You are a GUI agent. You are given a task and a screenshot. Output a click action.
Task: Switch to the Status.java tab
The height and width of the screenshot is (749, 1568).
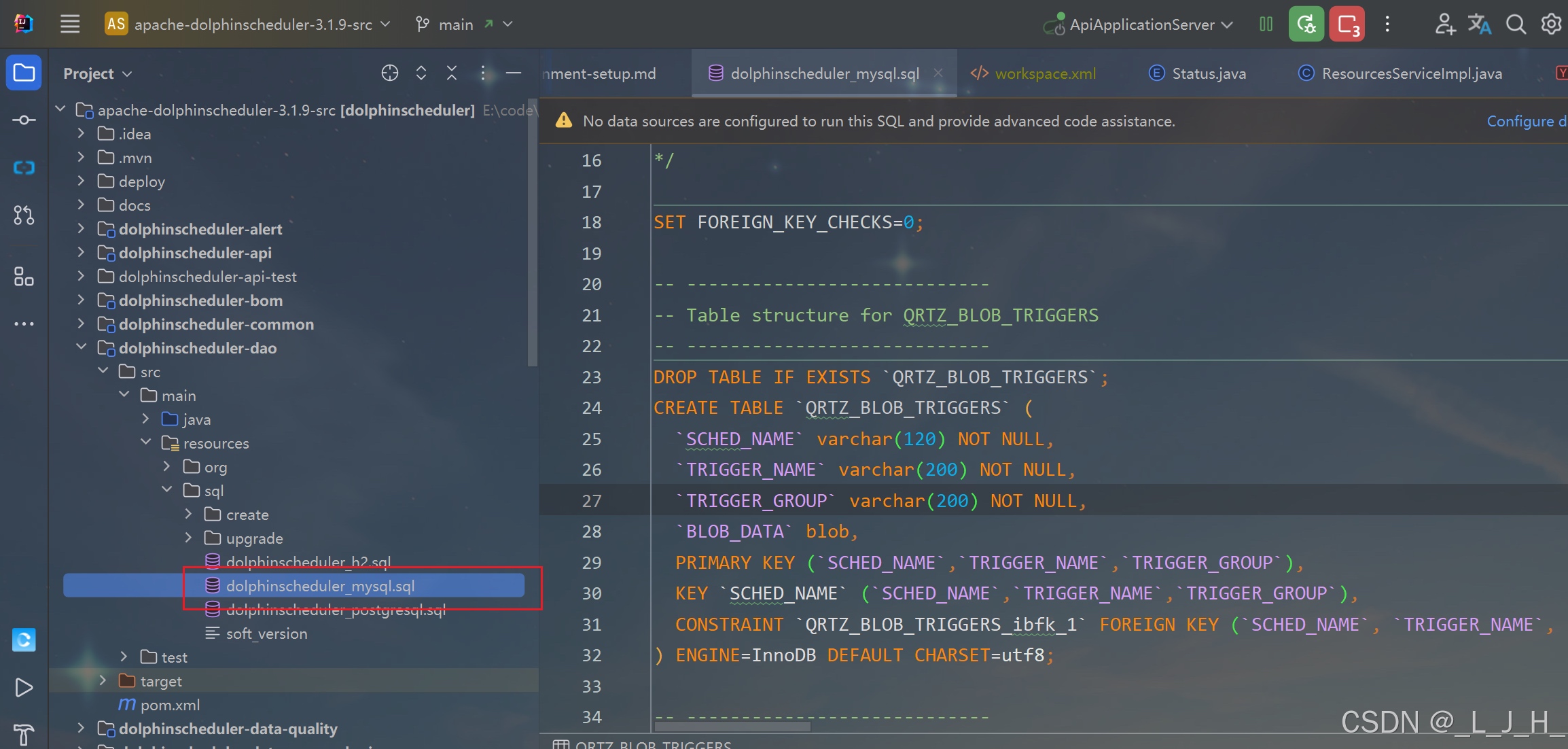click(x=1208, y=73)
